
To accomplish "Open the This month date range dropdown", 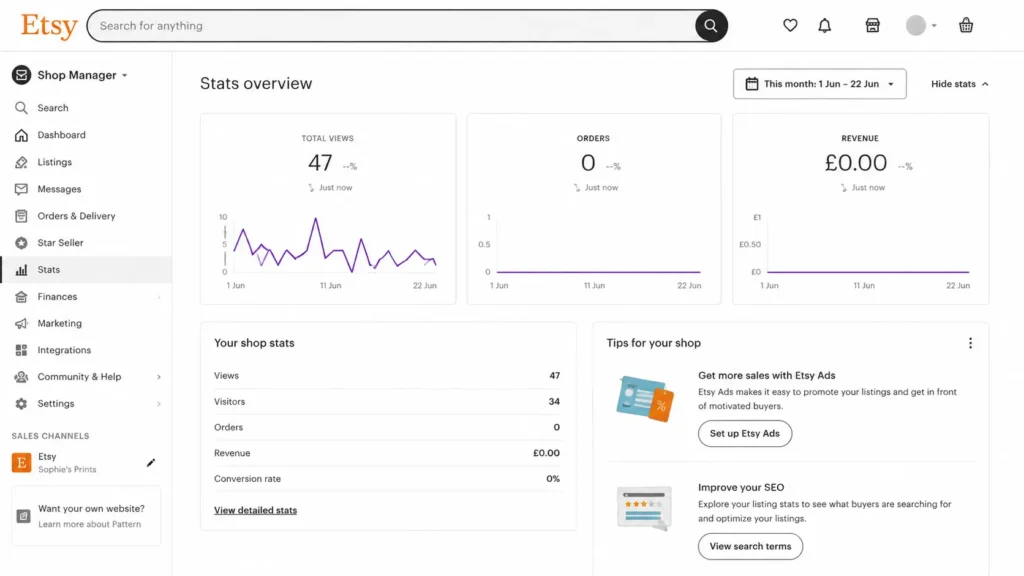I will point(820,84).
